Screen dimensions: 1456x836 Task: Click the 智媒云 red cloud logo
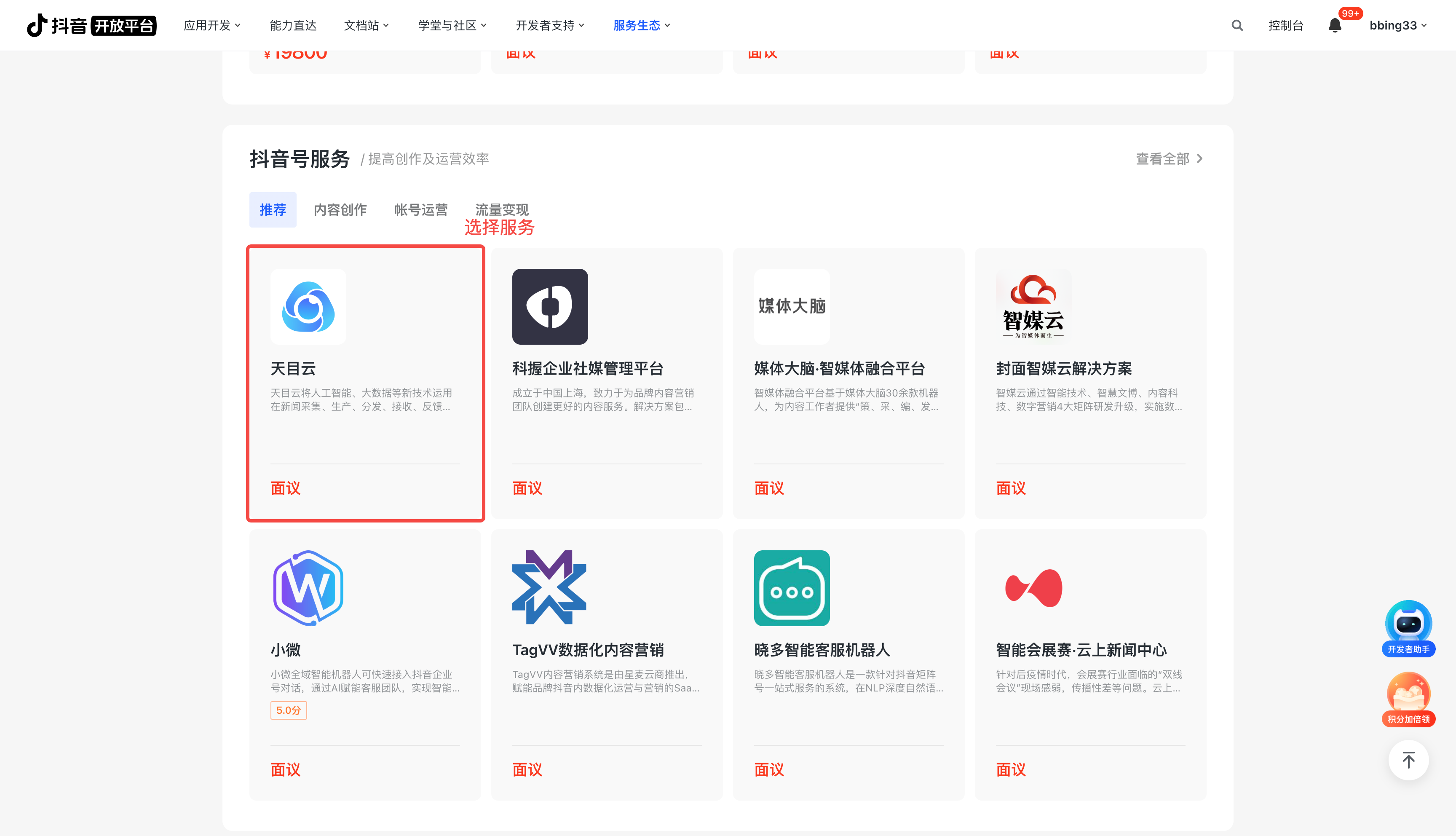[1033, 307]
